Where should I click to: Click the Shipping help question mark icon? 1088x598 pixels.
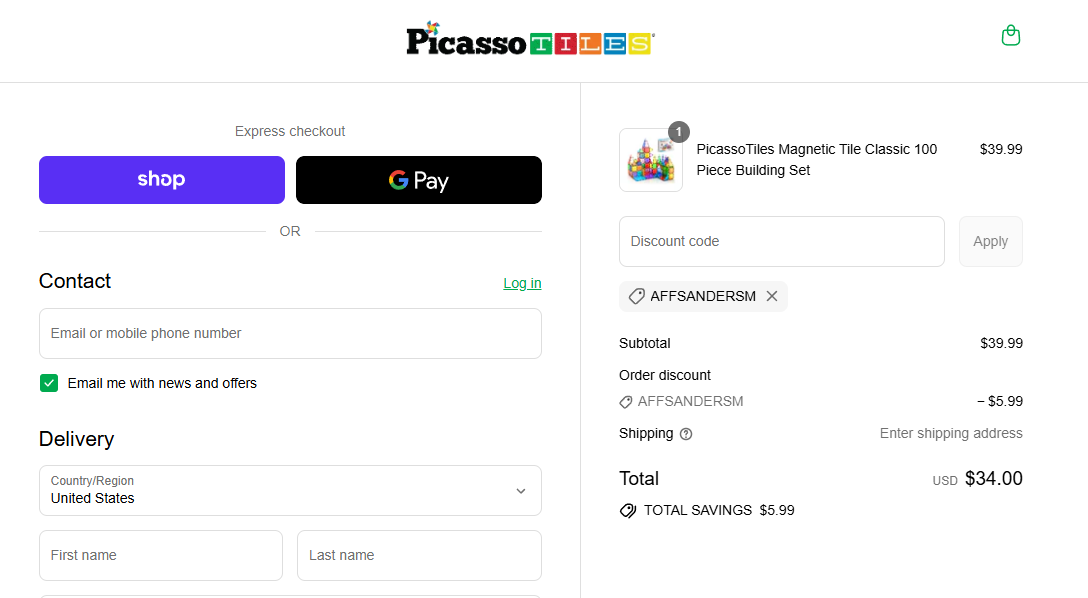[685, 433]
